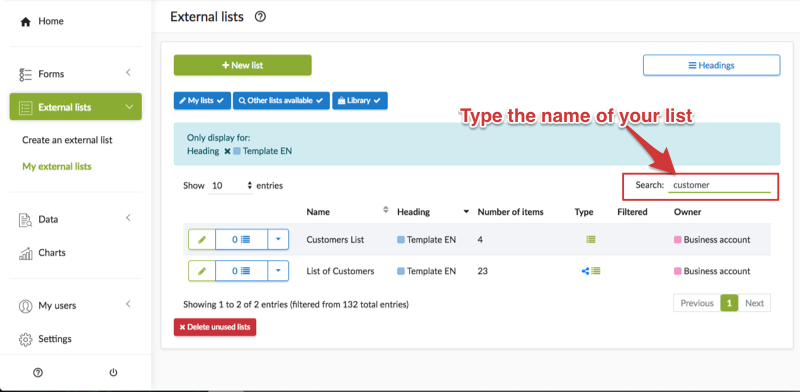
Task: Click the item count 23
Action: (483, 271)
